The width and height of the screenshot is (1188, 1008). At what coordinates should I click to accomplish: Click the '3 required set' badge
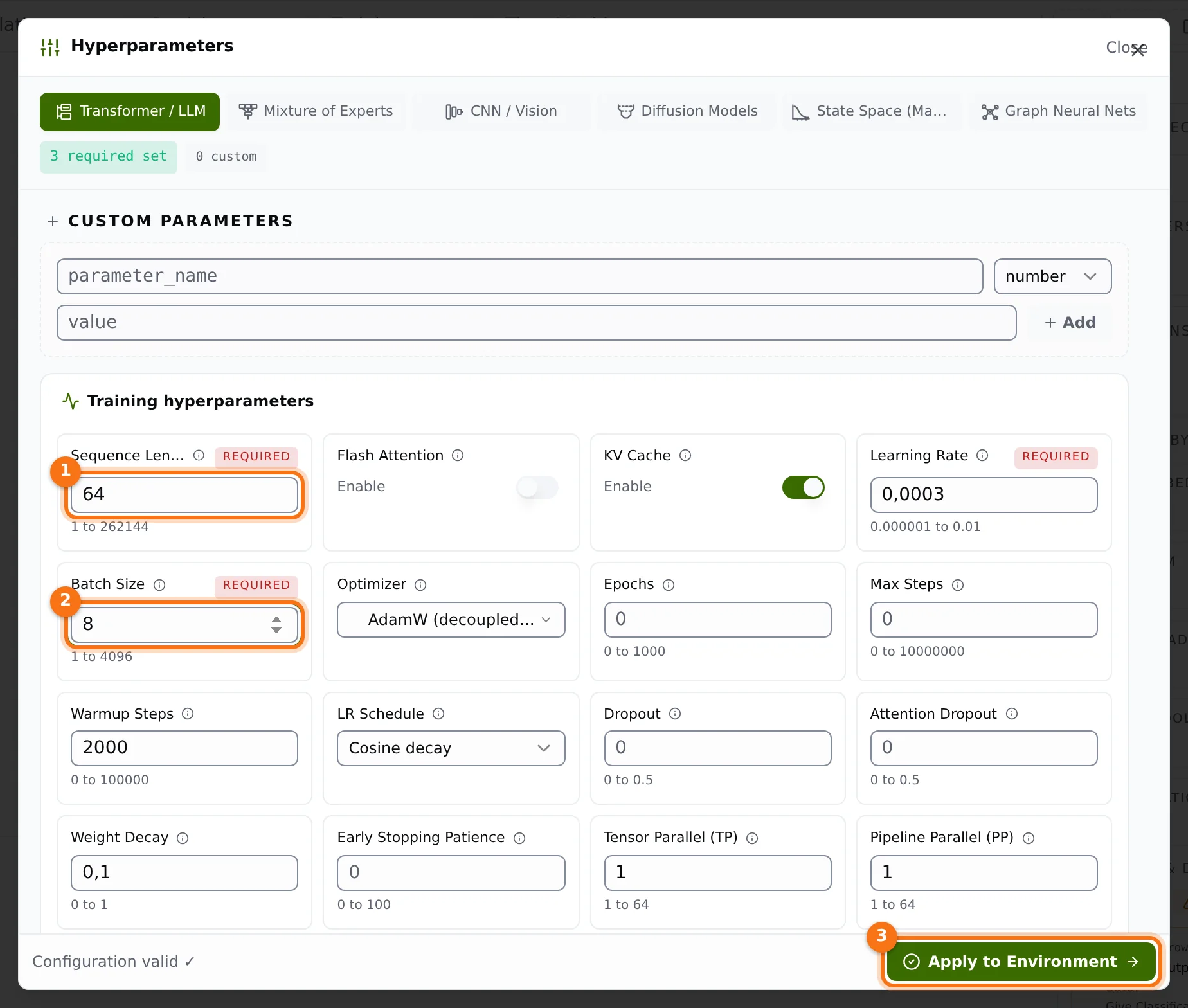[109, 157]
